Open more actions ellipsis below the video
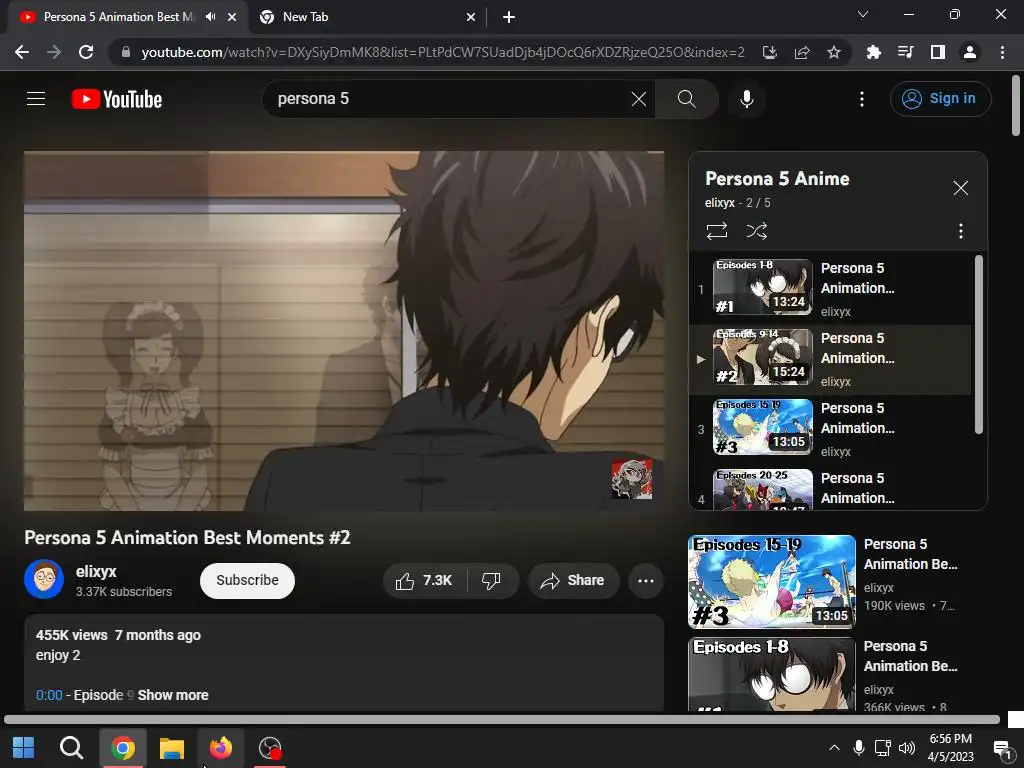Viewport: 1024px width, 768px height. point(646,581)
